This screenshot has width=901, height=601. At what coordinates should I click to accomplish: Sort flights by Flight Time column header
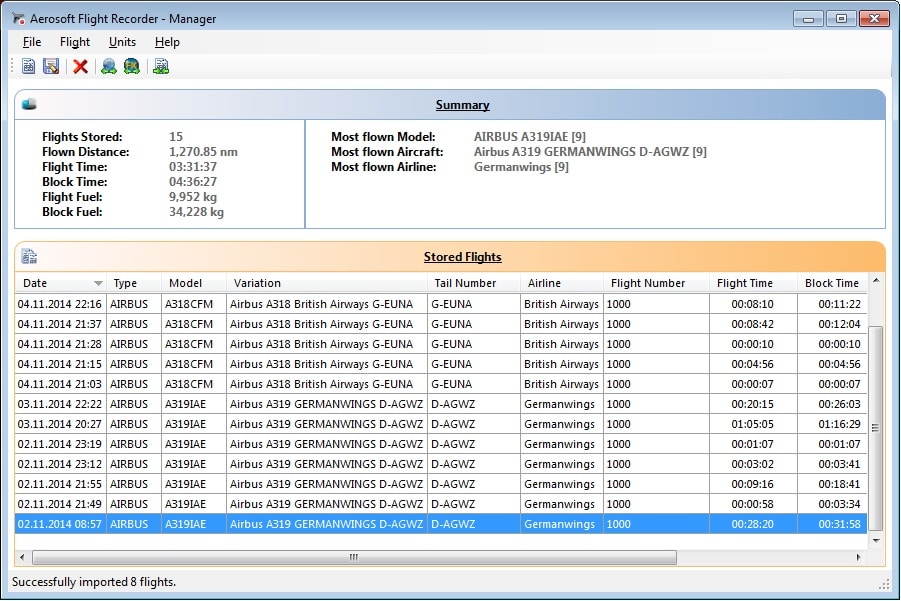tap(745, 283)
